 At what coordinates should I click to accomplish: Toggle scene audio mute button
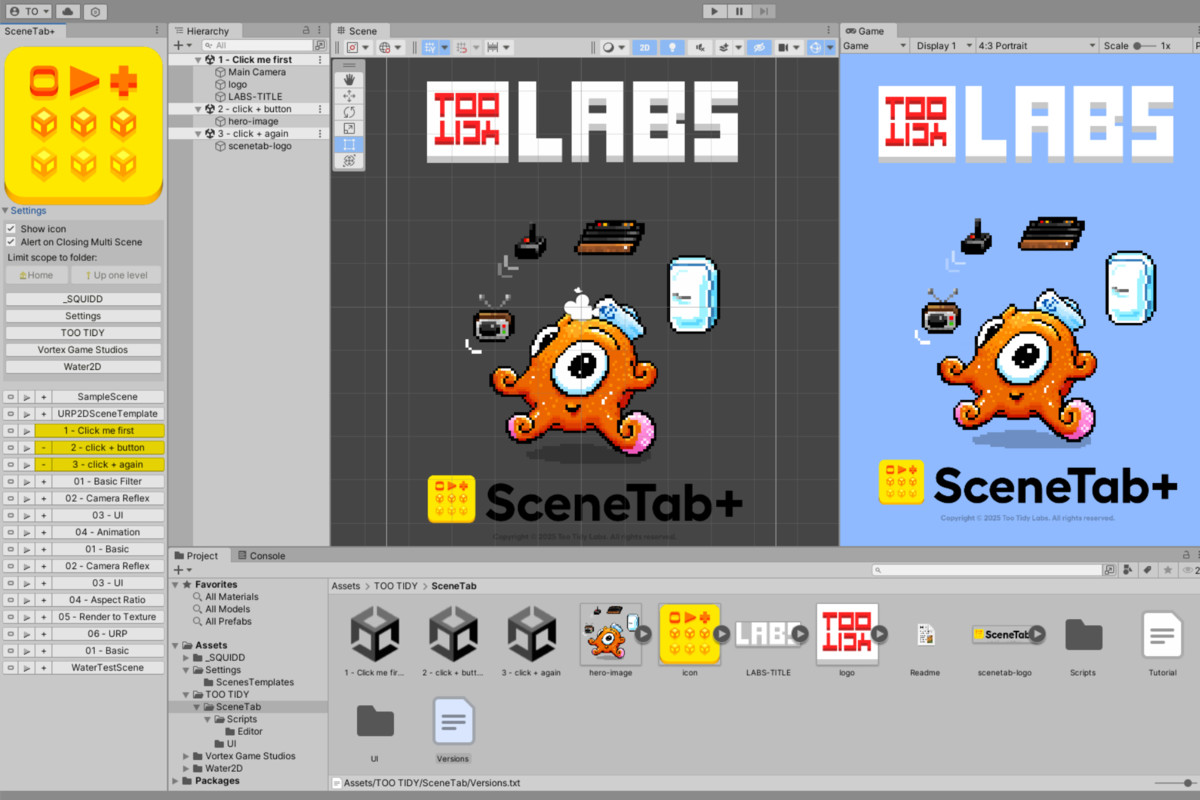pos(699,47)
